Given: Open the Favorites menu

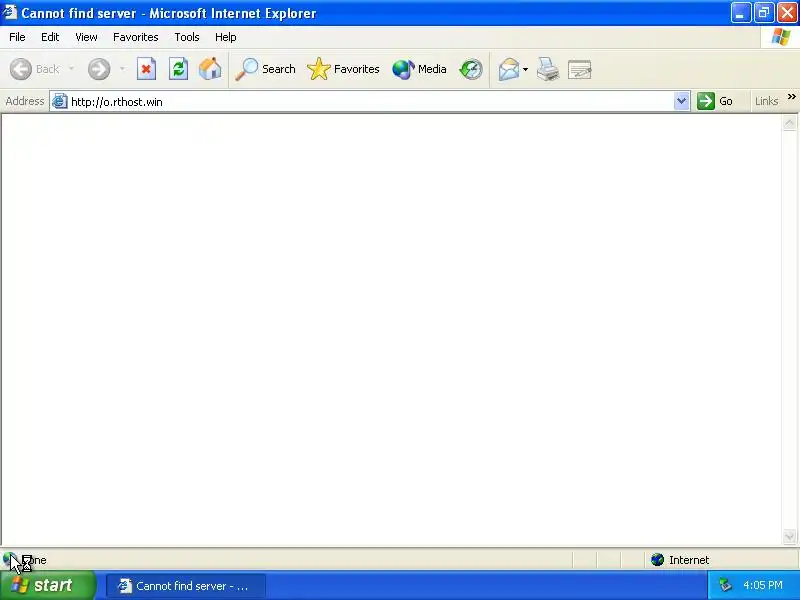Looking at the screenshot, I should tap(136, 37).
